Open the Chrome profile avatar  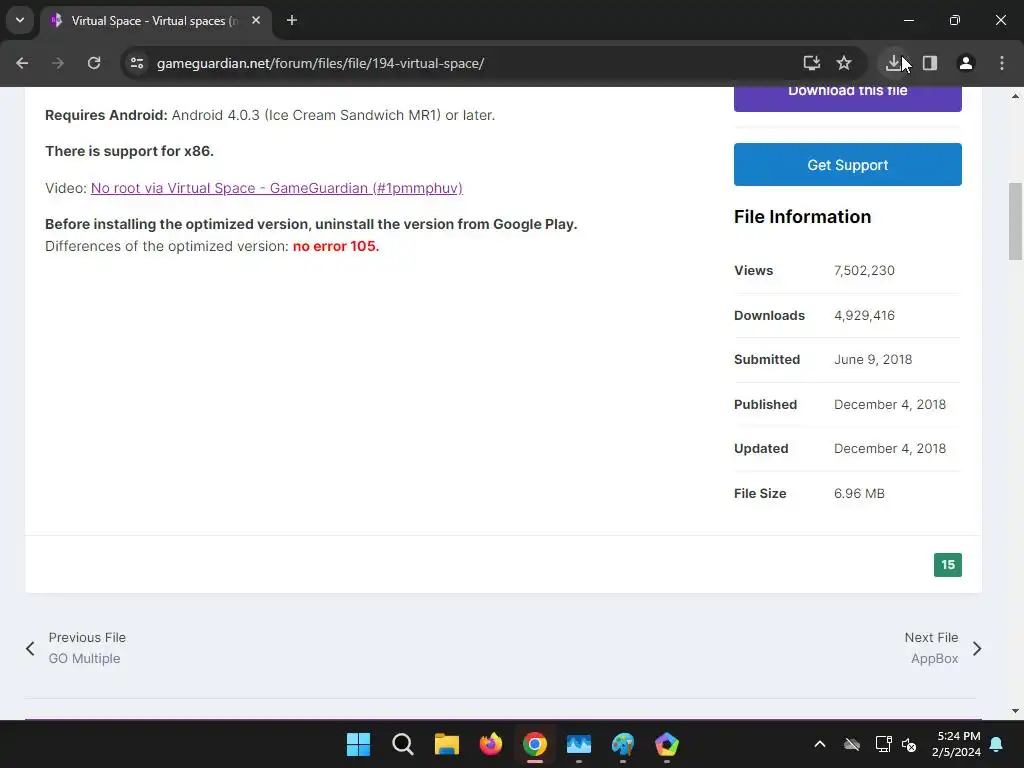(x=966, y=63)
